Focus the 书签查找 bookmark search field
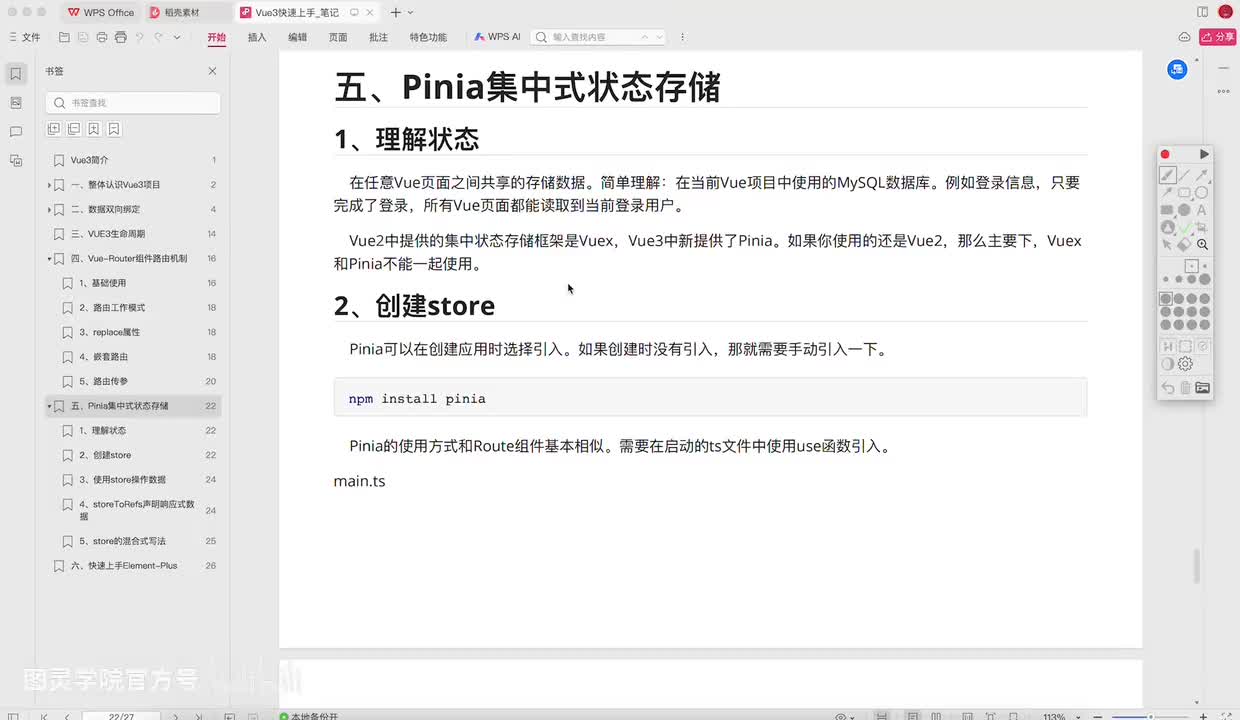This screenshot has width=1240, height=720. (x=133, y=103)
